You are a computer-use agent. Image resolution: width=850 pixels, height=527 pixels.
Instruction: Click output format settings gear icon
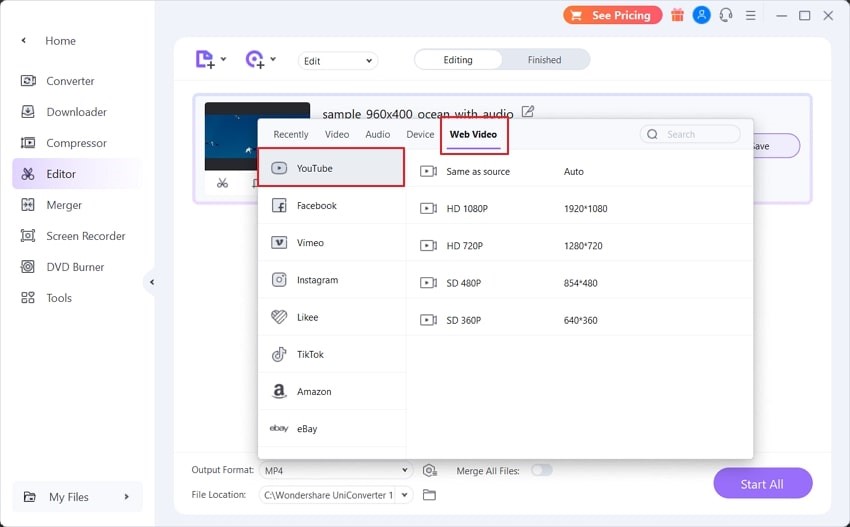(430, 470)
